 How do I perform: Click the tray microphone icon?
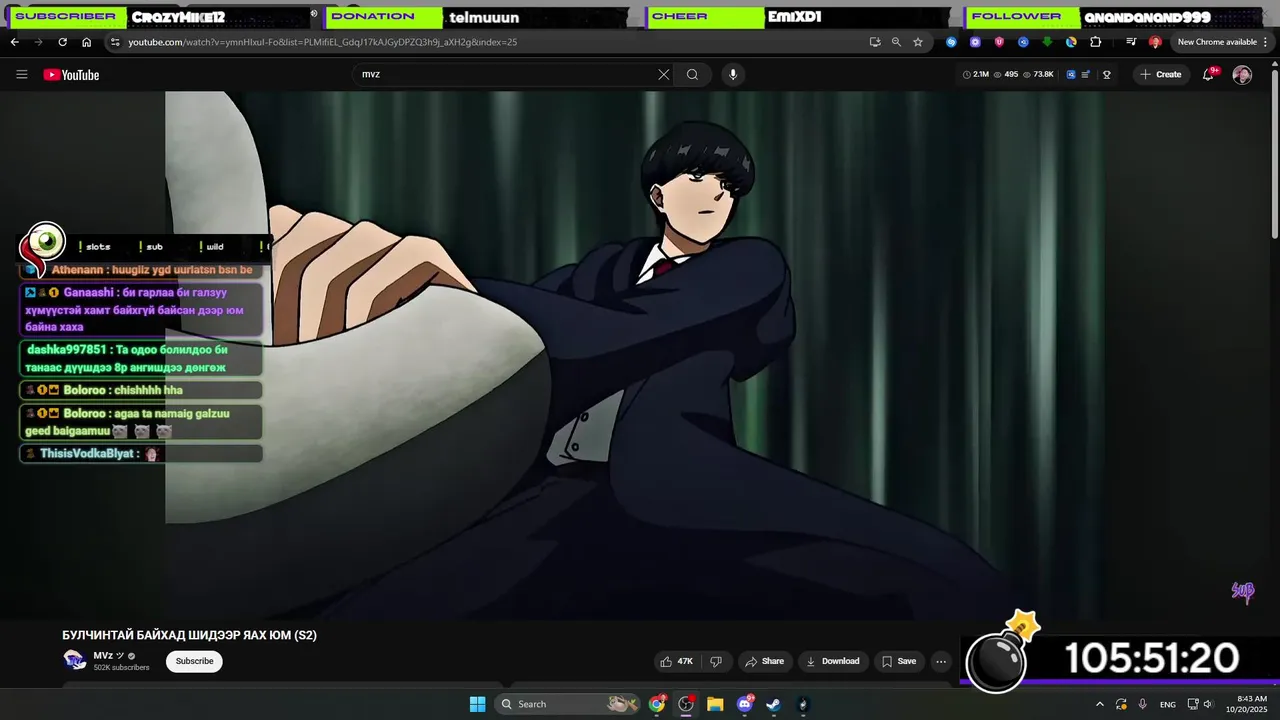click(x=1143, y=704)
